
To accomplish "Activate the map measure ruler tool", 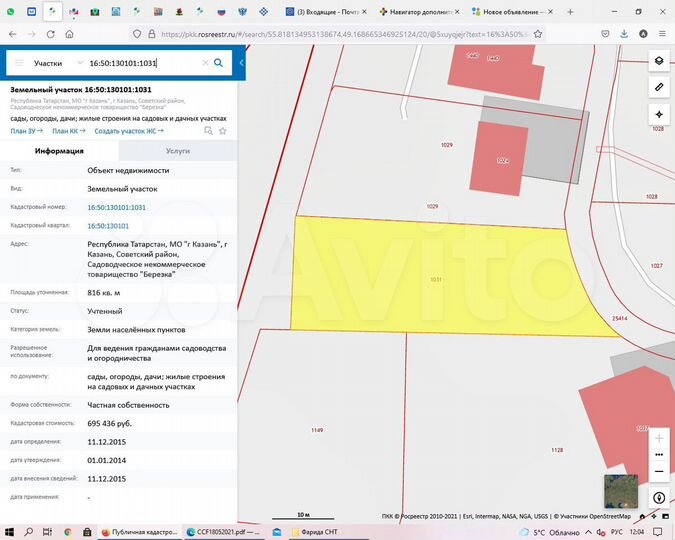I will pyautogui.click(x=659, y=87).
